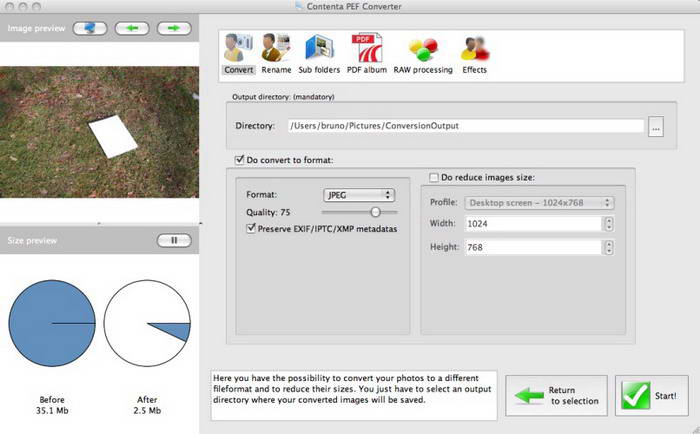Show previous image with left green arrow
Image resolution: width=700 pixels, height=434 pixels.
click(x=132, y=28)
